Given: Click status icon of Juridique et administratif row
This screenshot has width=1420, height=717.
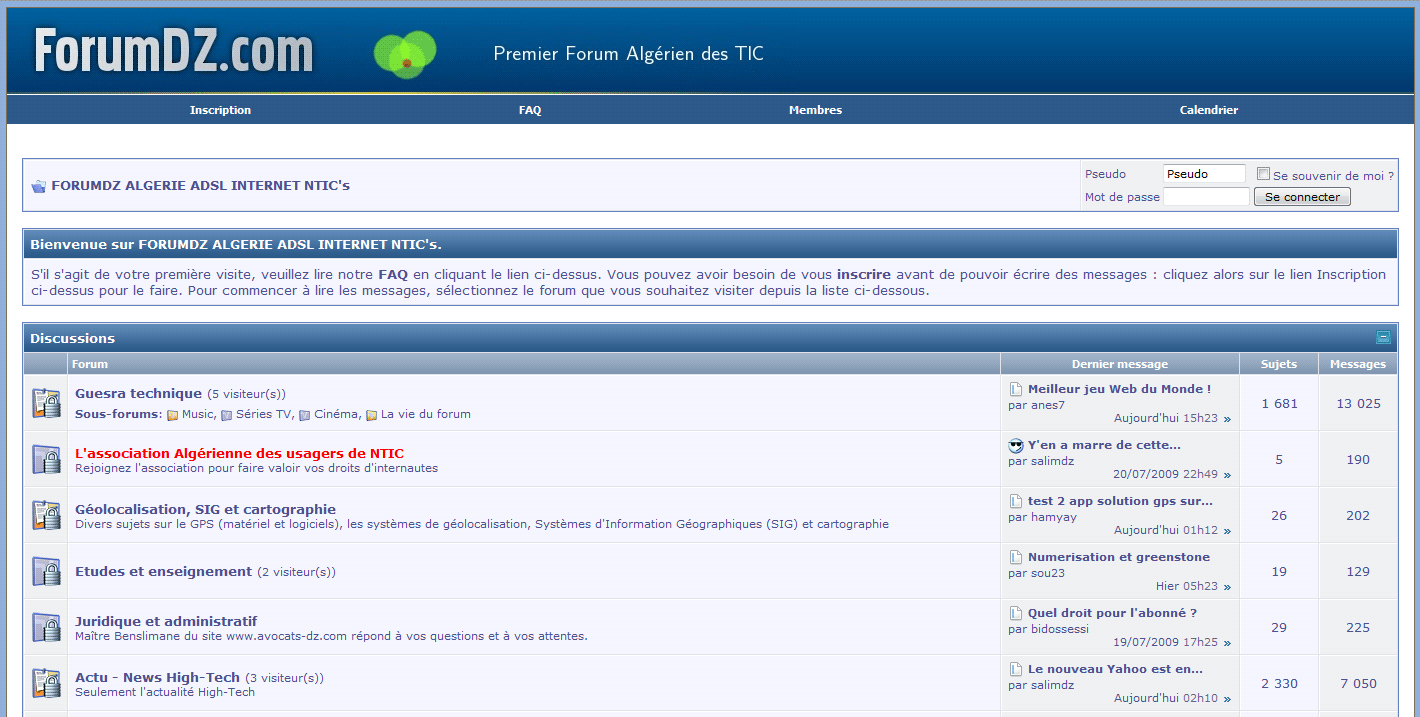Looking at the screenshot, I should coord(46,627).
